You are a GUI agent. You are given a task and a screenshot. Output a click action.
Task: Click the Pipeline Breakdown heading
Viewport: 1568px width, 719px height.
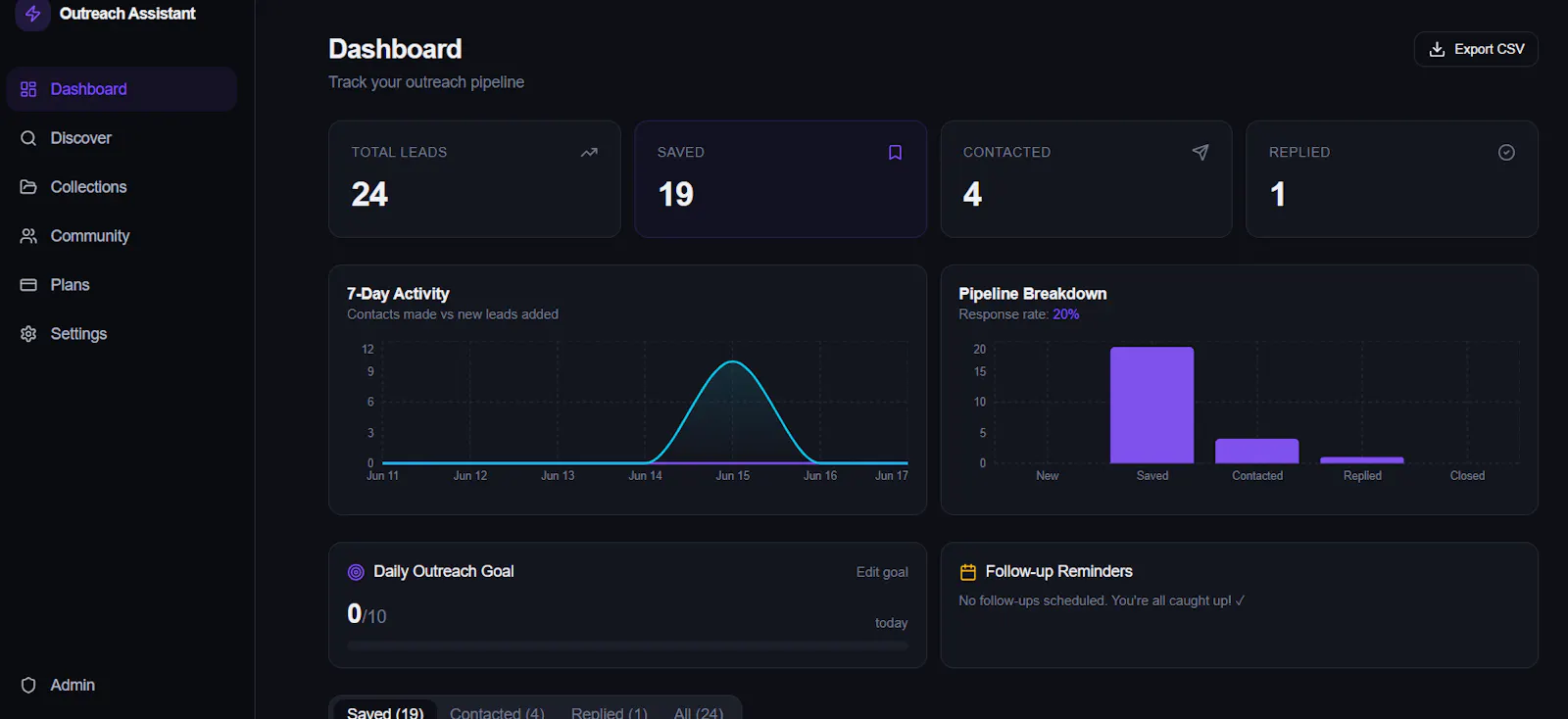(x=1033, y=294)
